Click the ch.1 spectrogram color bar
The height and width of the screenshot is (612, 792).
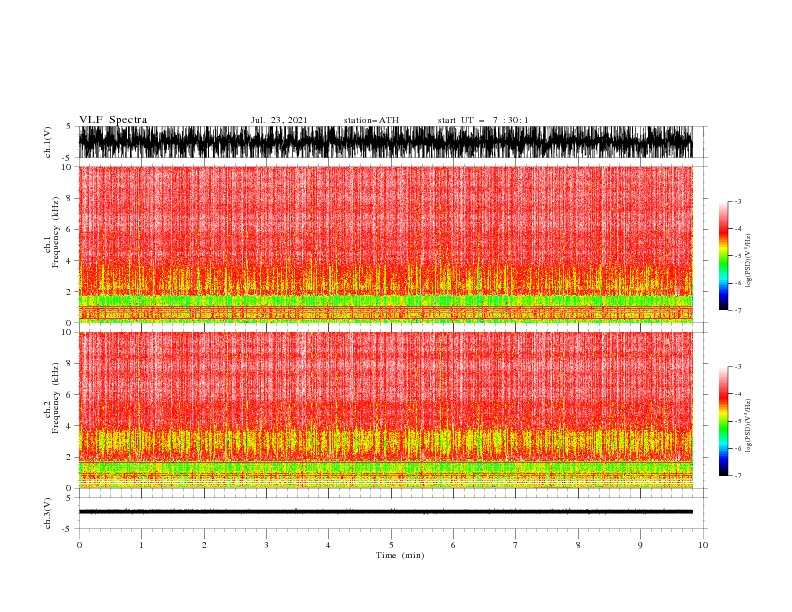723,256
